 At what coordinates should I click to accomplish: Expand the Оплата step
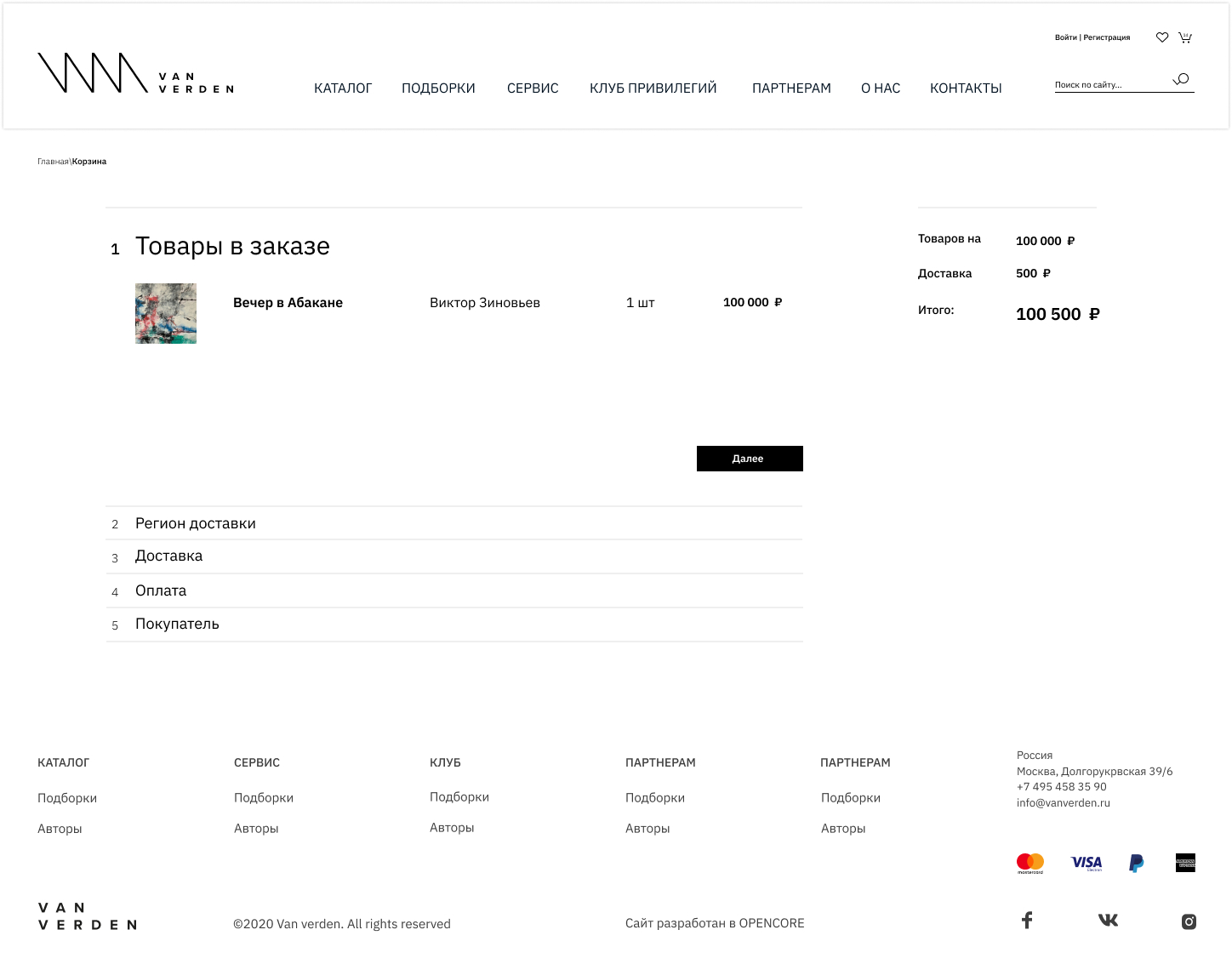click(x=454, y=590)
